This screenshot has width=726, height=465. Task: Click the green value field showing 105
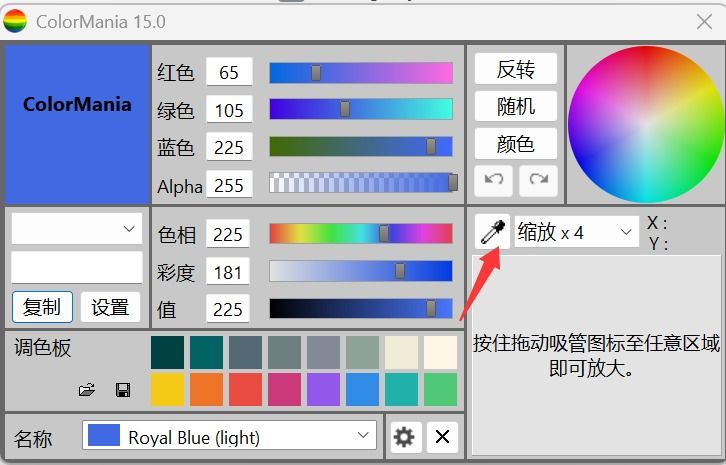tap(229, 110)
